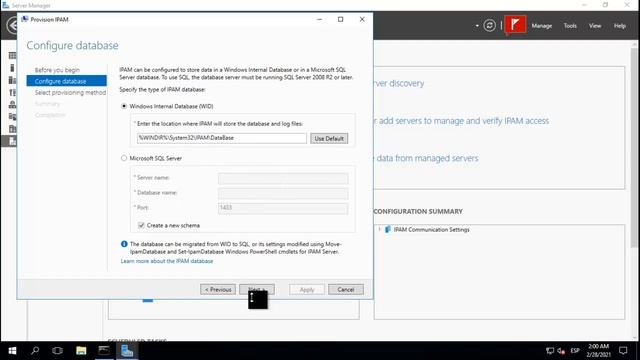Click the IPAM Communication Settings icon

click(x=388, y=229)
